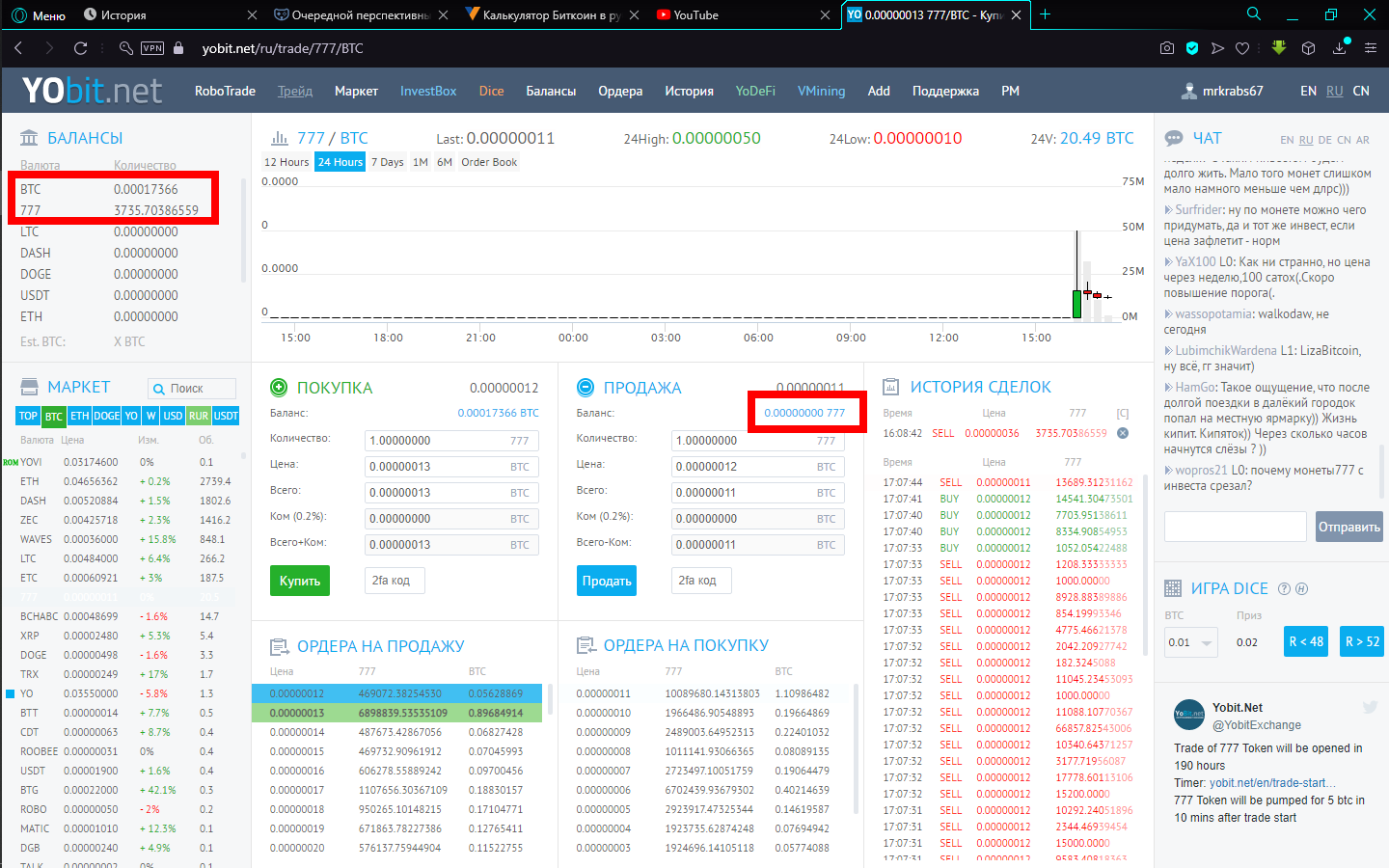Focus the Маркет Поиск search field
Image resolution: width=1389 pixels, height=868 pixels.
click(x=192, y=389)
